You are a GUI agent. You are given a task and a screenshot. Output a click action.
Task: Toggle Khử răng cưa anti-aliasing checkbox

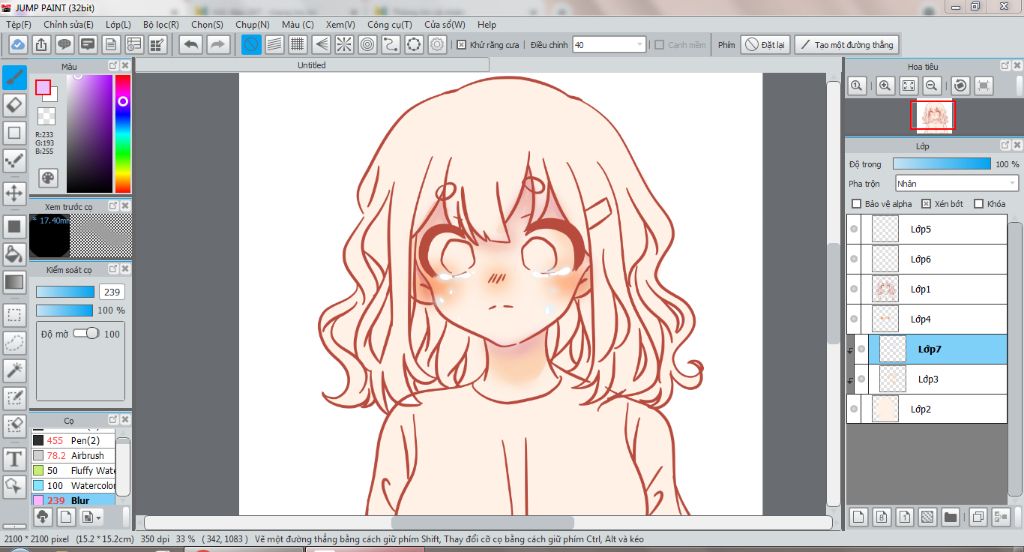pyautogui.click(x=461, y=44)
